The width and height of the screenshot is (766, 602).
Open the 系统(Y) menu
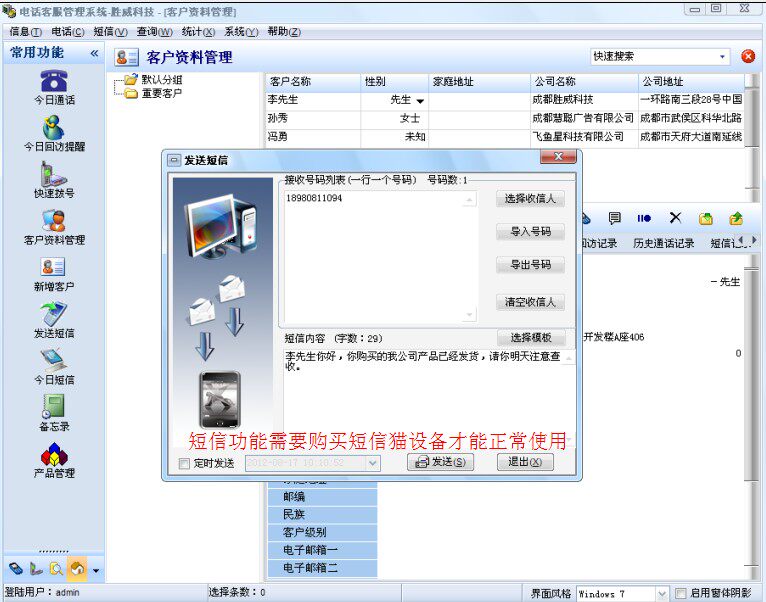tap(241, 32)
